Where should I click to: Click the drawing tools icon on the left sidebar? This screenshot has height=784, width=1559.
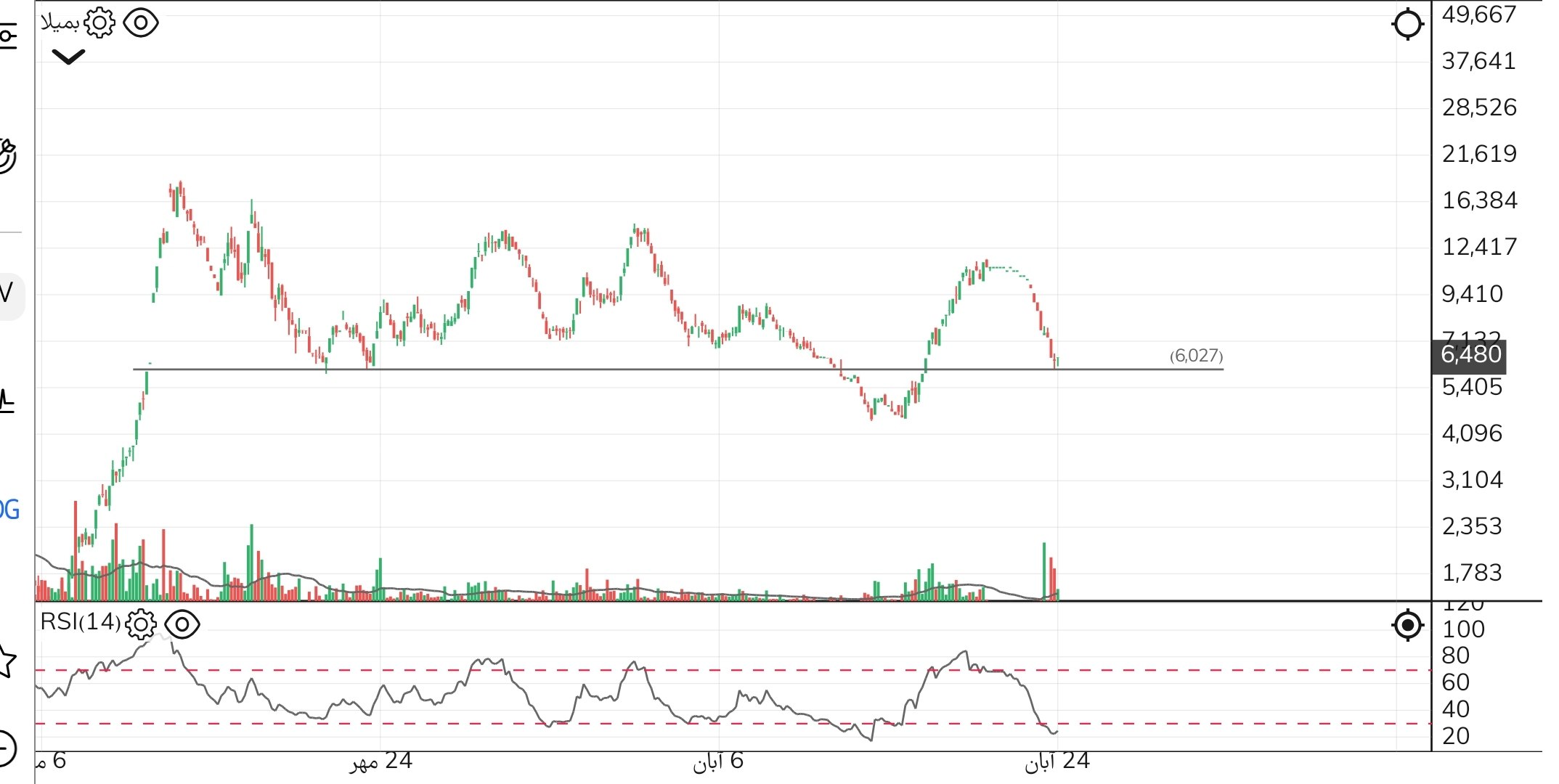pos(6,155)
